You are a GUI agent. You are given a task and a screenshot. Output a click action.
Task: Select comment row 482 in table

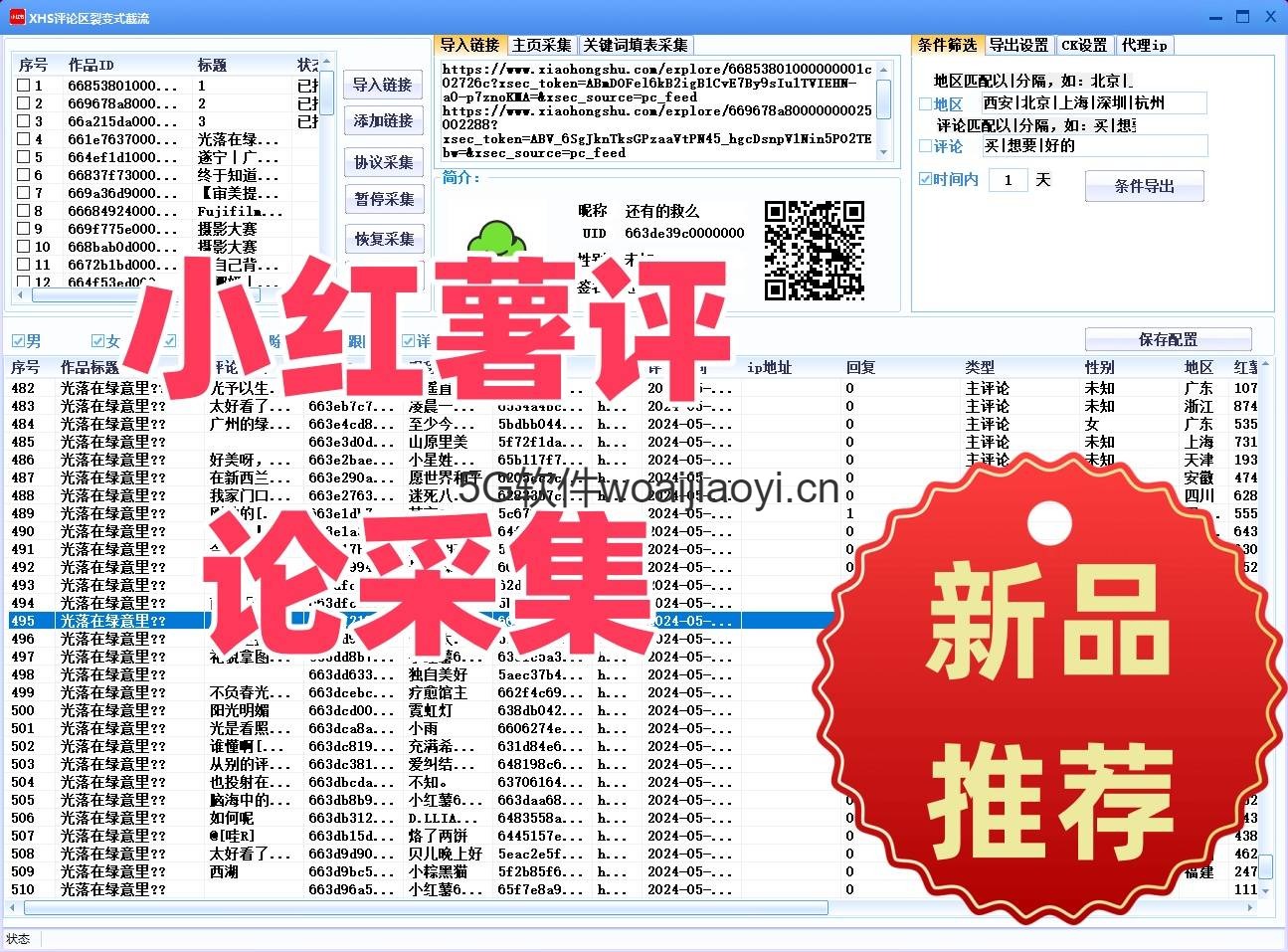pos(633,388)
